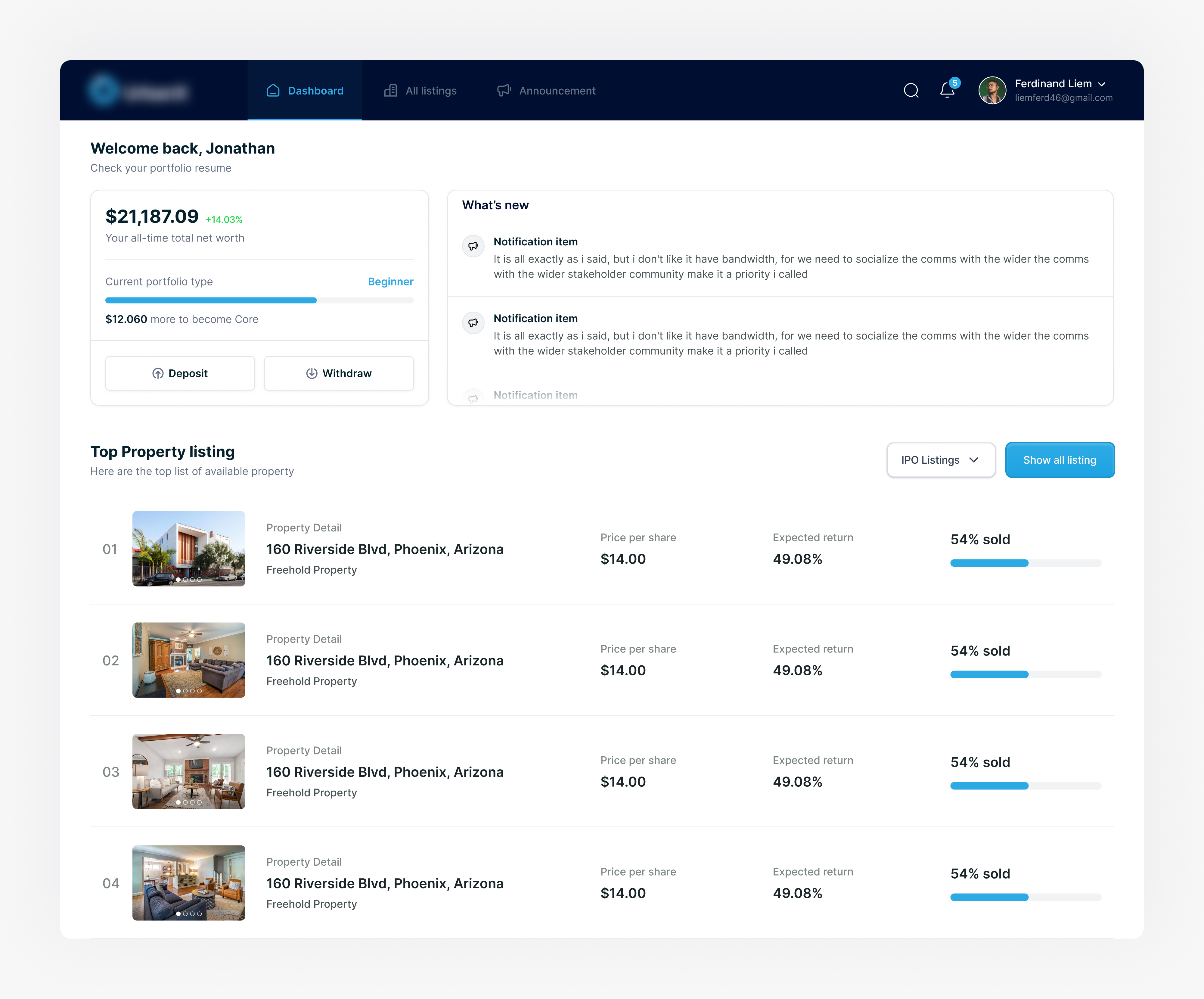The height and width of the screenshot is (999, 1204).
Task: Switch to the Announcement tab
Action: coord(557,90)
